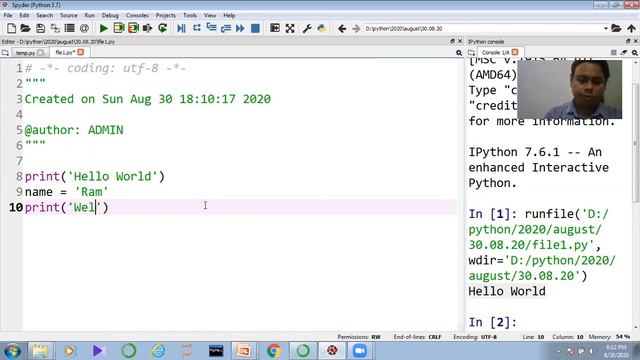Clear console with the eraser icon
The height and width of the screenshot is (360, 640).
(624, 53)
